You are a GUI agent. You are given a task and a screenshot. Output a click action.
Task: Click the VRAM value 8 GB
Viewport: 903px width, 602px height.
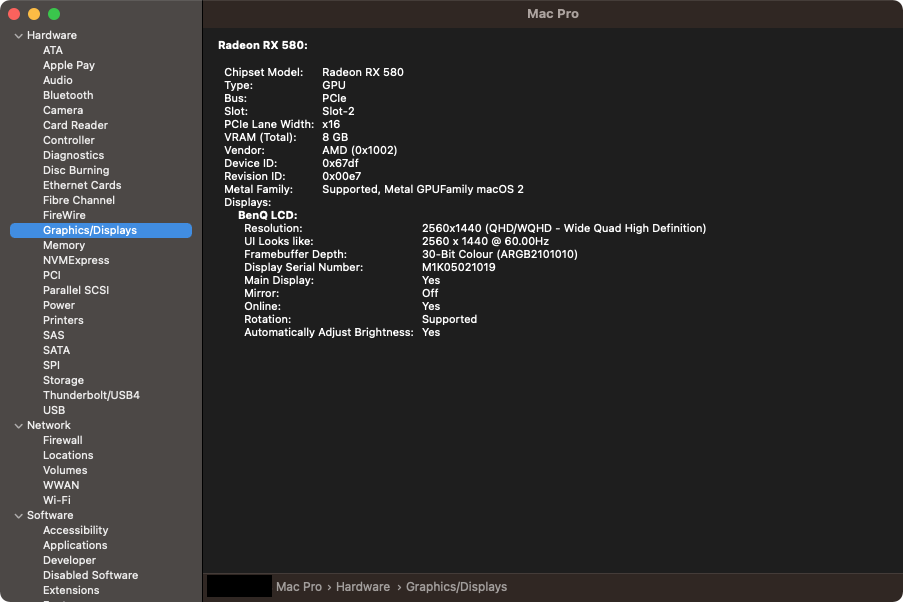coord(335,137)
